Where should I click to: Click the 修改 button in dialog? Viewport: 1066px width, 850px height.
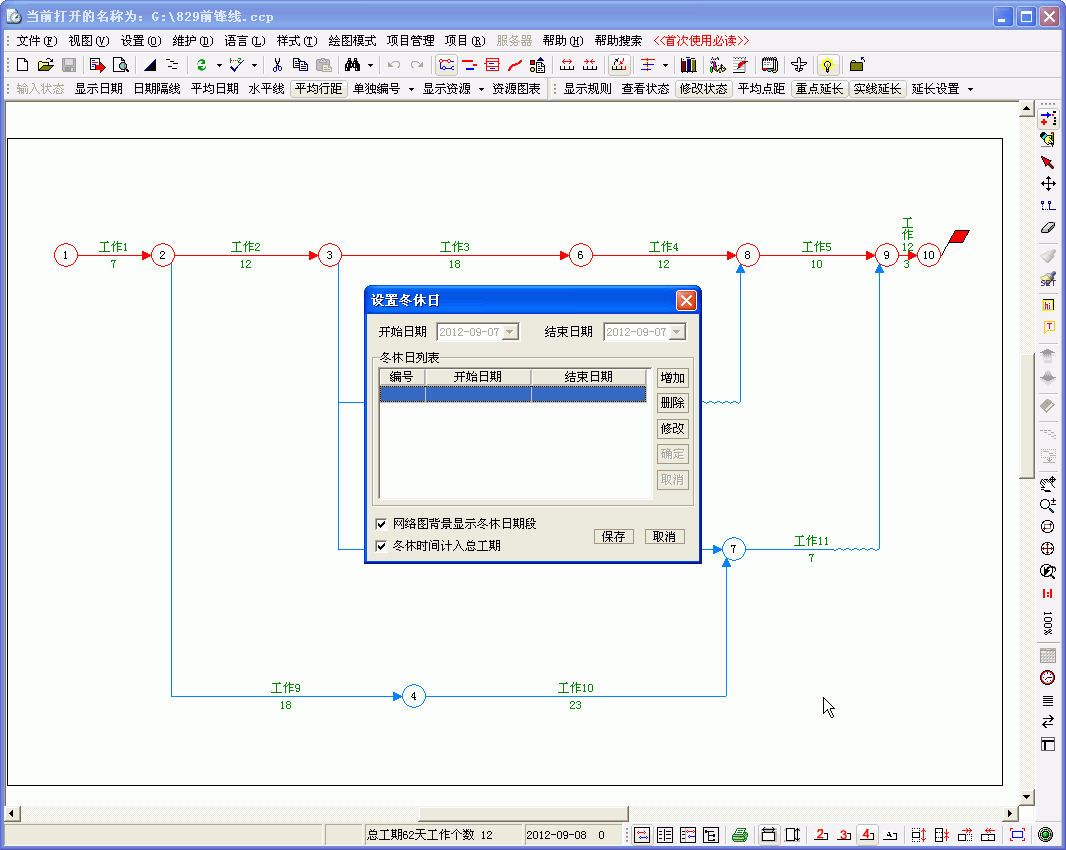pos(672,428)
